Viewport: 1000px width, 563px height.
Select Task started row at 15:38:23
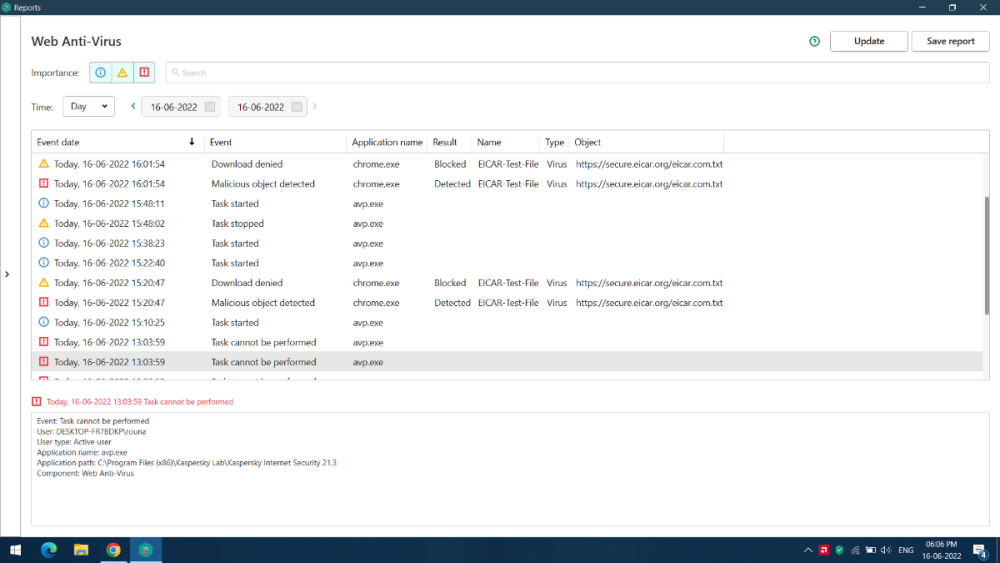(507, 243)
